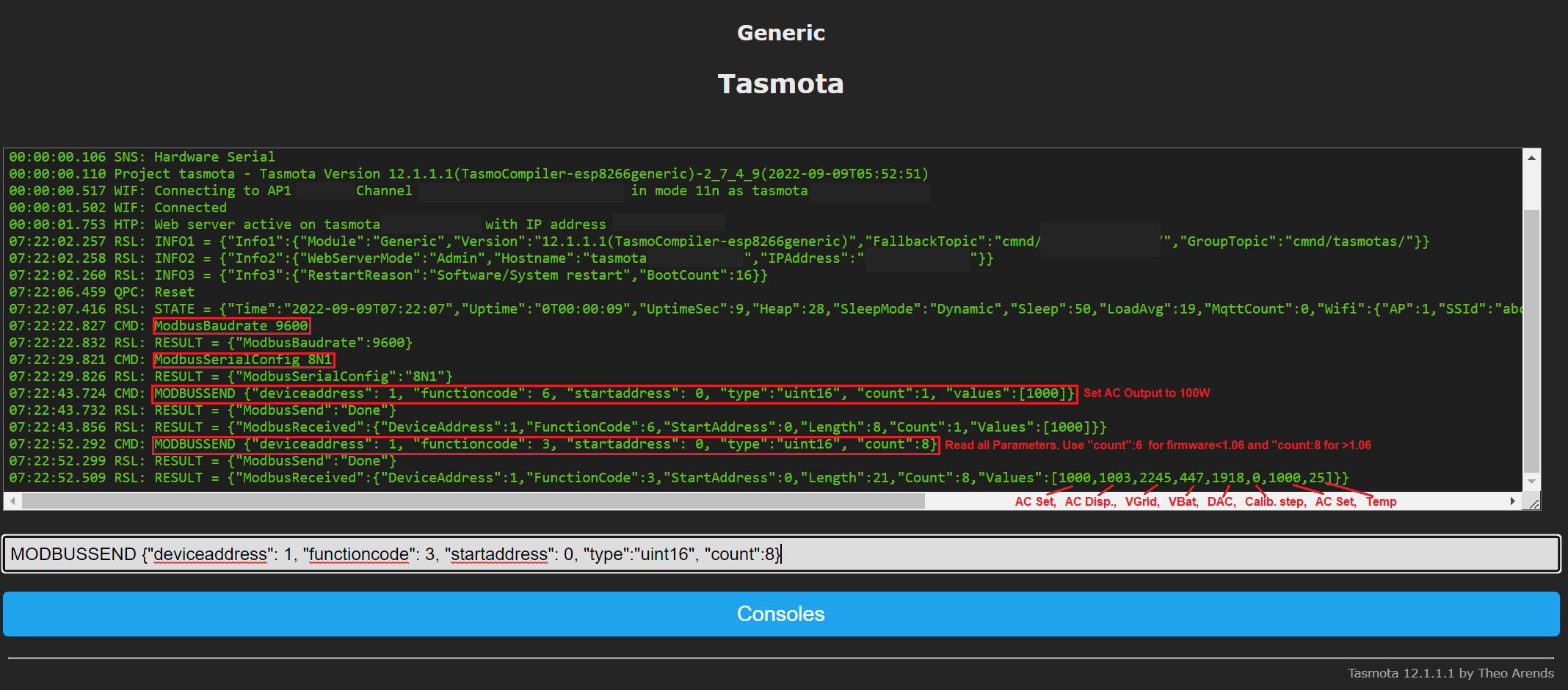Click the 'ModbusSerialConfig 8N1' command text
This screenshot has height=690, width=1568.
coord(243,360)
